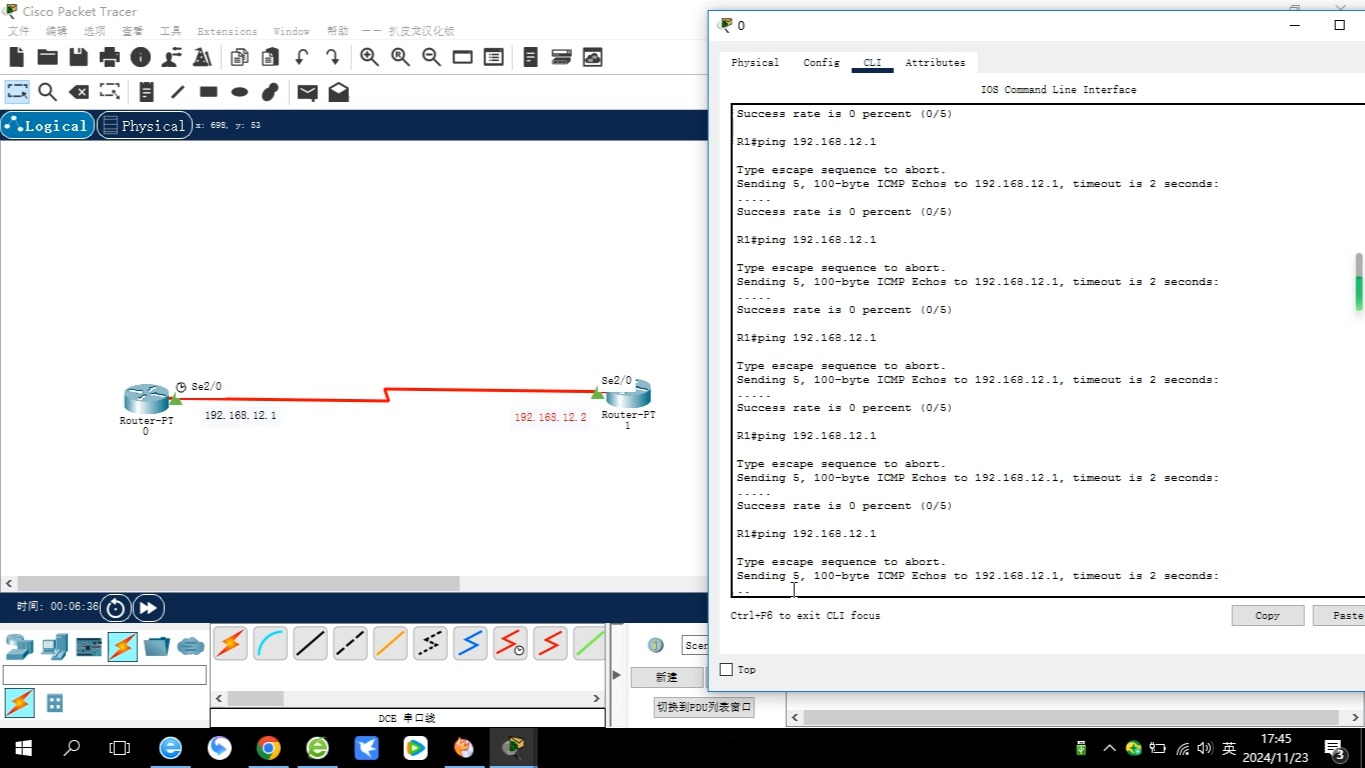Open Windows Start menu

tap(23, 747)
